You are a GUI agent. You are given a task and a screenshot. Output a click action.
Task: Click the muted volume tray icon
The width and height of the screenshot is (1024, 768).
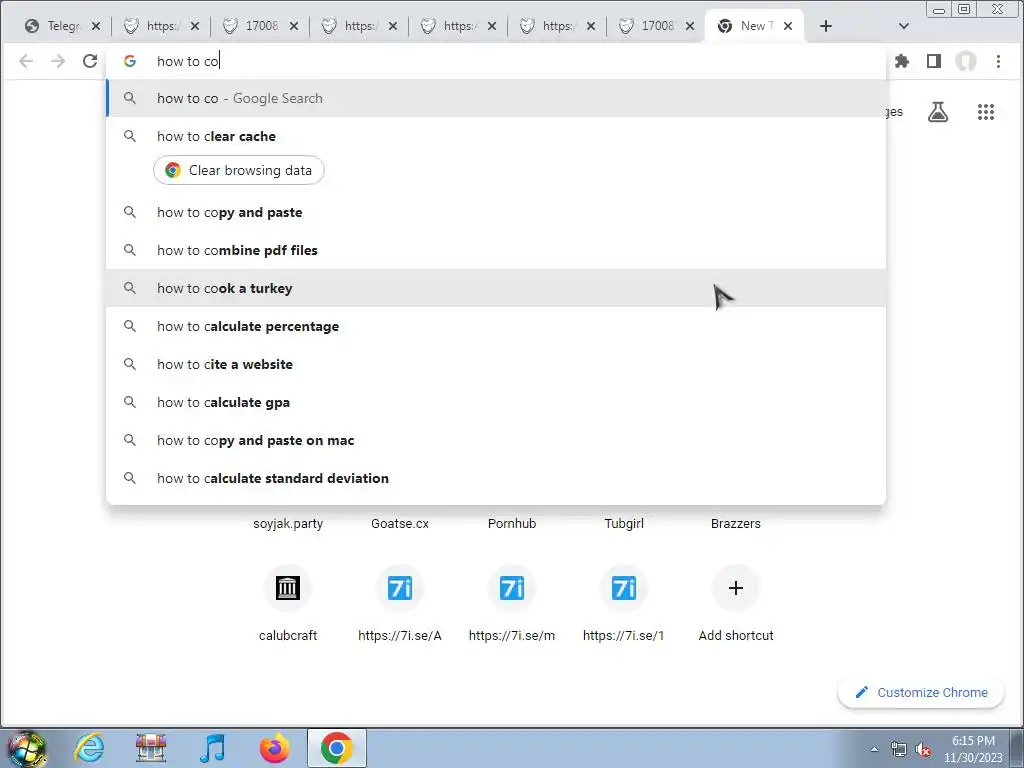[923, 750]
